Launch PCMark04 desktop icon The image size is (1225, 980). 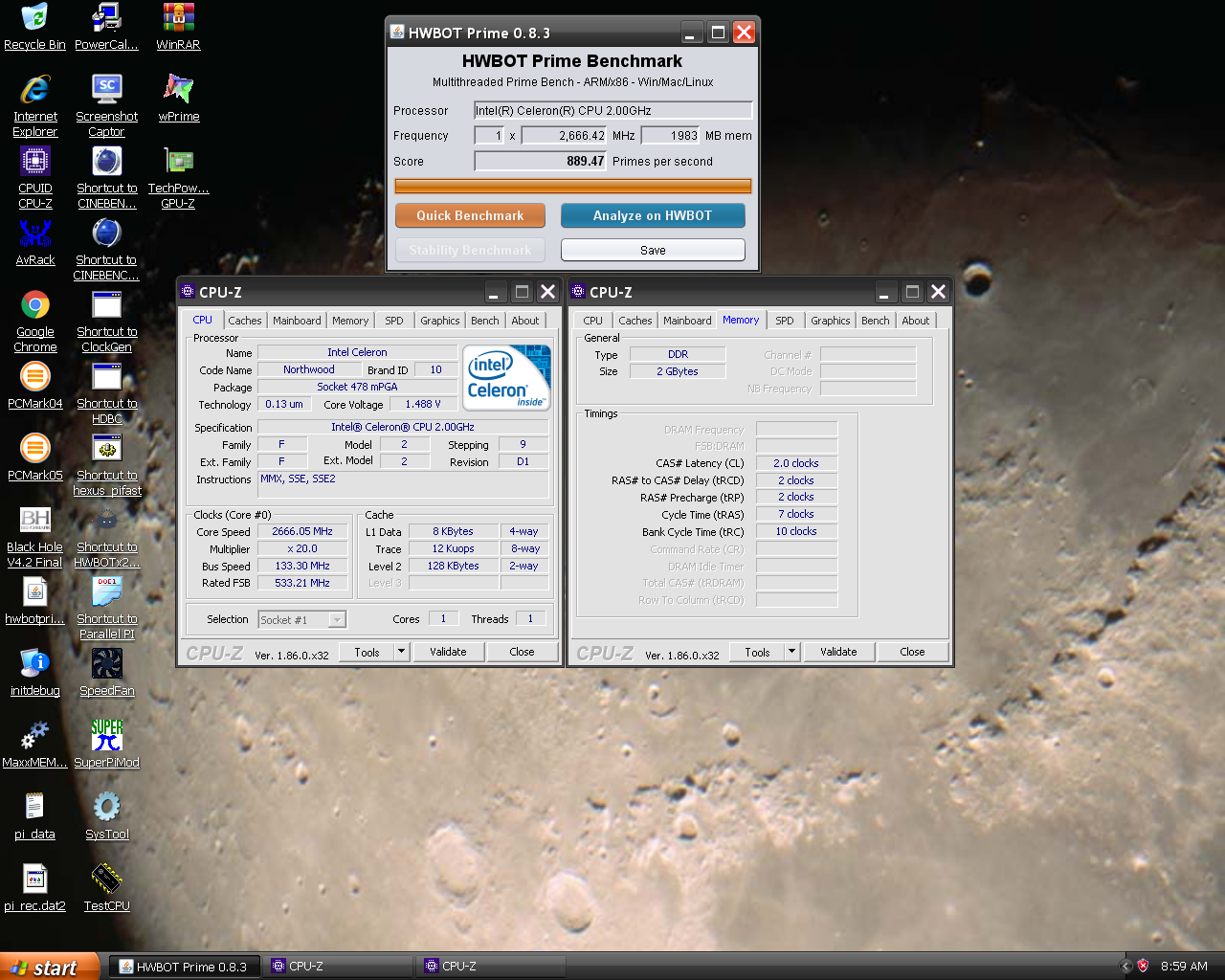(x=35, y=386)
